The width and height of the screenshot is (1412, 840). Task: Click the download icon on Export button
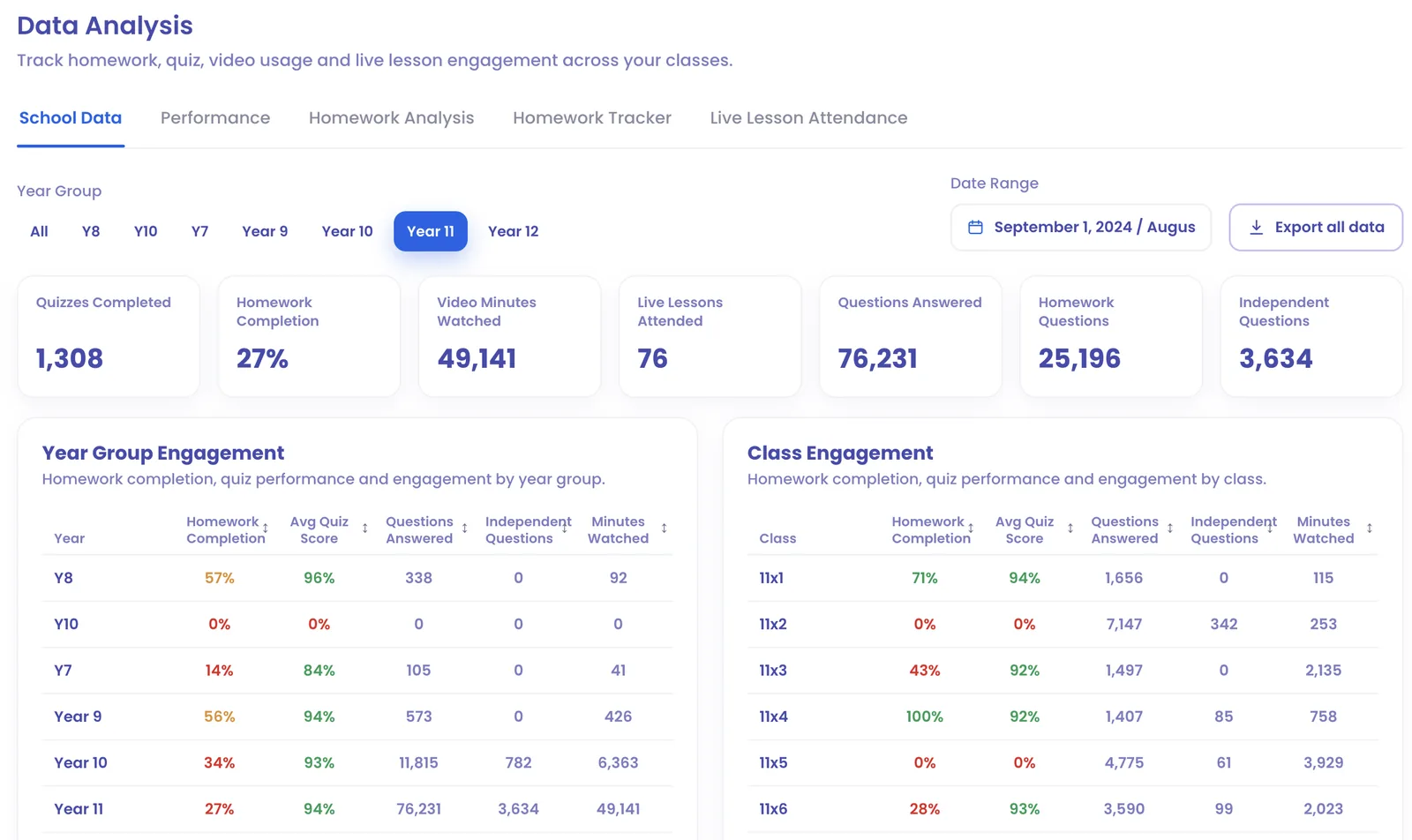1256,228
